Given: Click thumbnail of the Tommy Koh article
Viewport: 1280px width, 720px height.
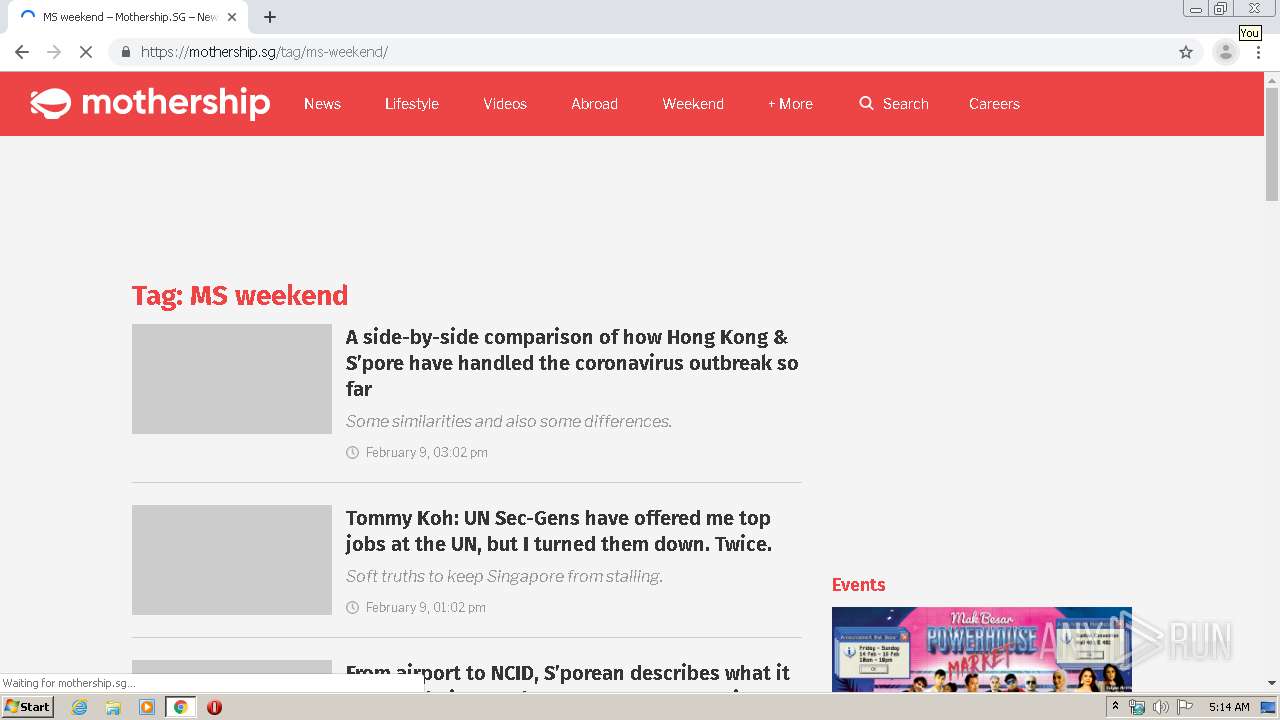Looking at the screenshot, I should click(232, 560).
